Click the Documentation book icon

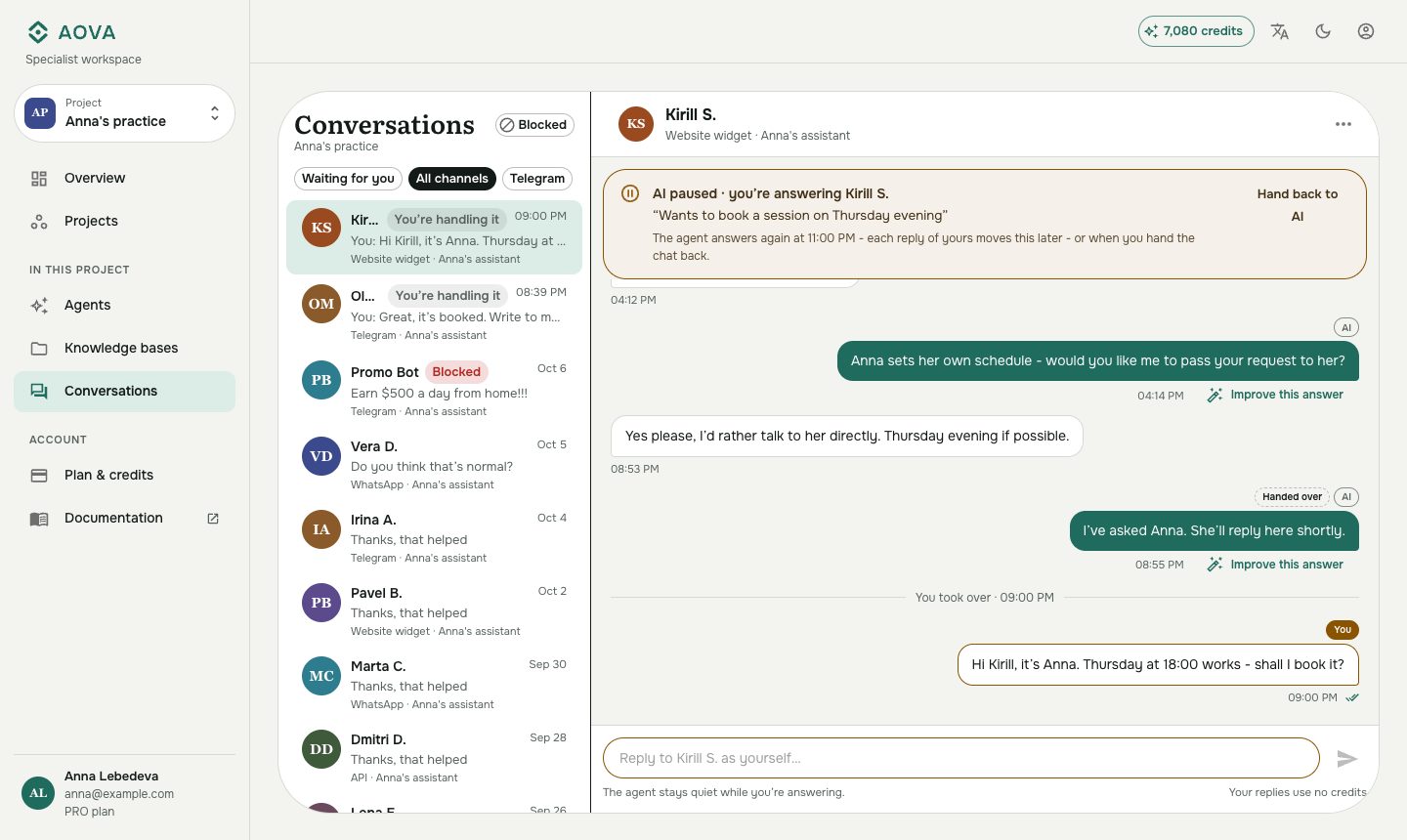coord(39,519)
